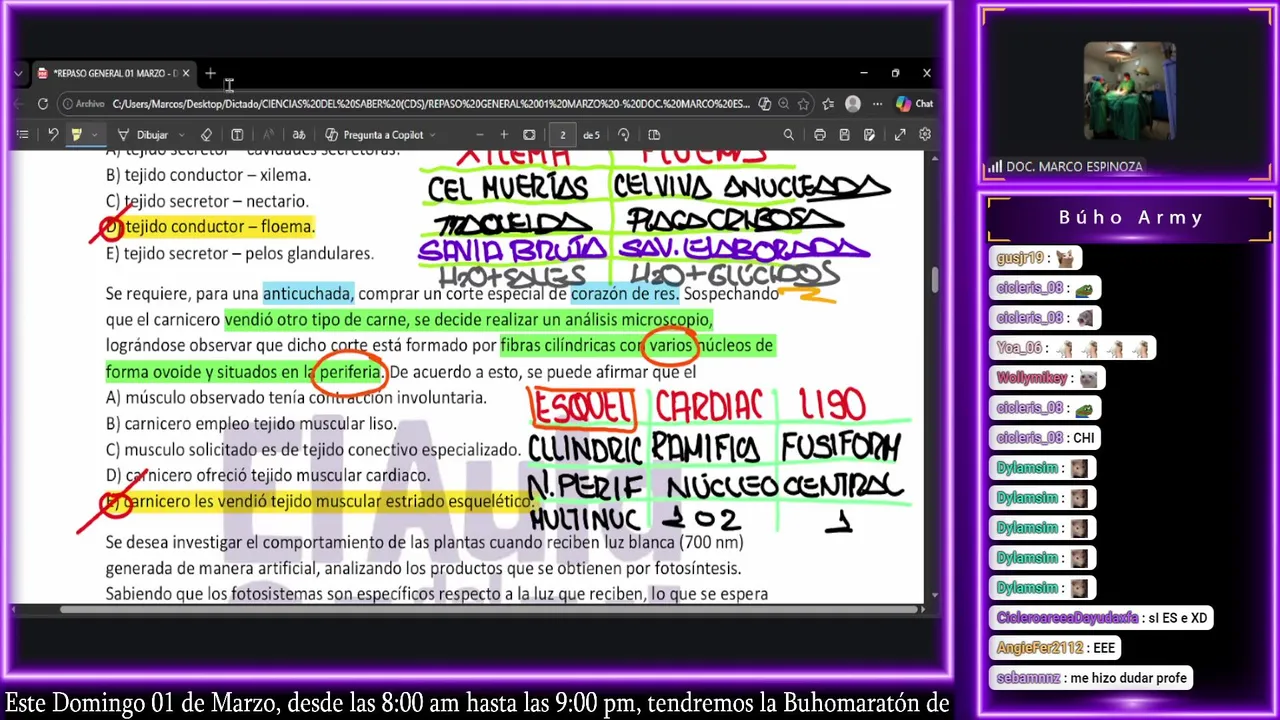This screenshot has height=720, width=1280.
Task: Save the PDF document
Action: pos(844,135)
